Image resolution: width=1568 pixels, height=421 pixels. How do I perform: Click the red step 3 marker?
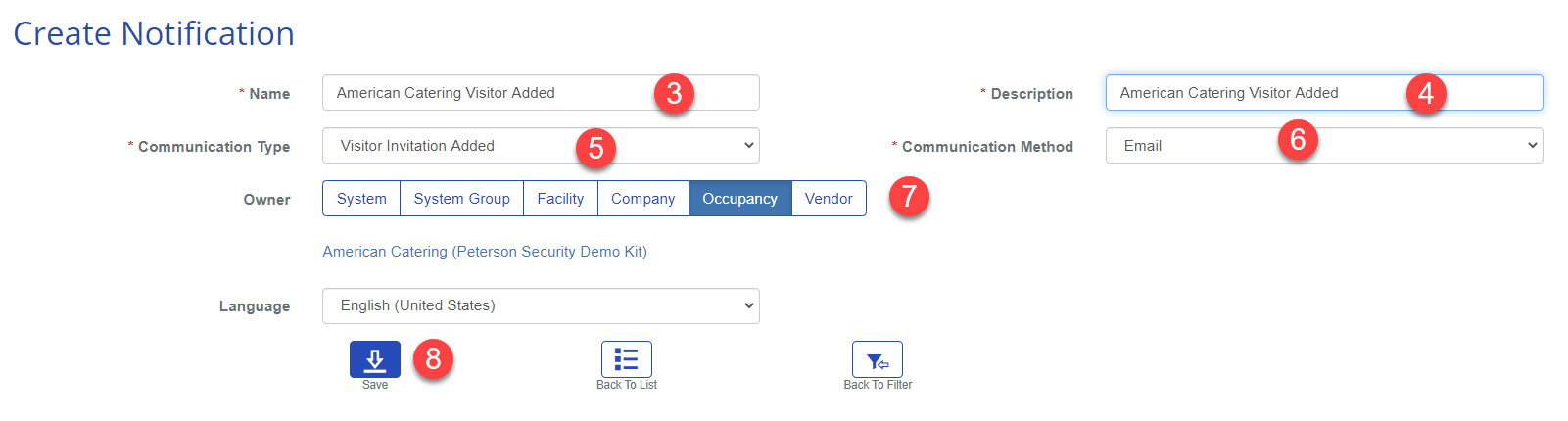click(x=674, y=94)
